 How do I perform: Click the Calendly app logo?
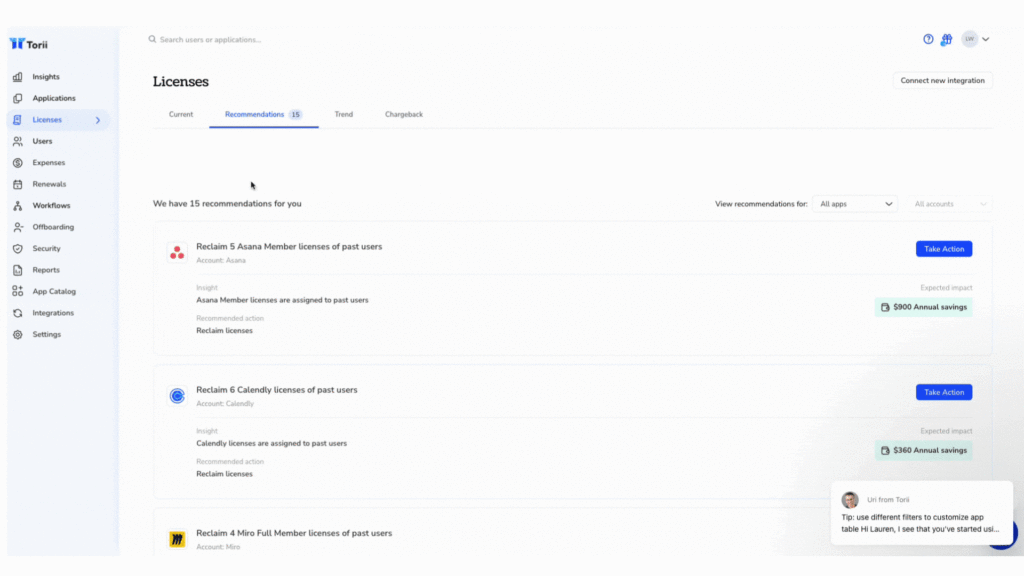click(x=177, y=396)
